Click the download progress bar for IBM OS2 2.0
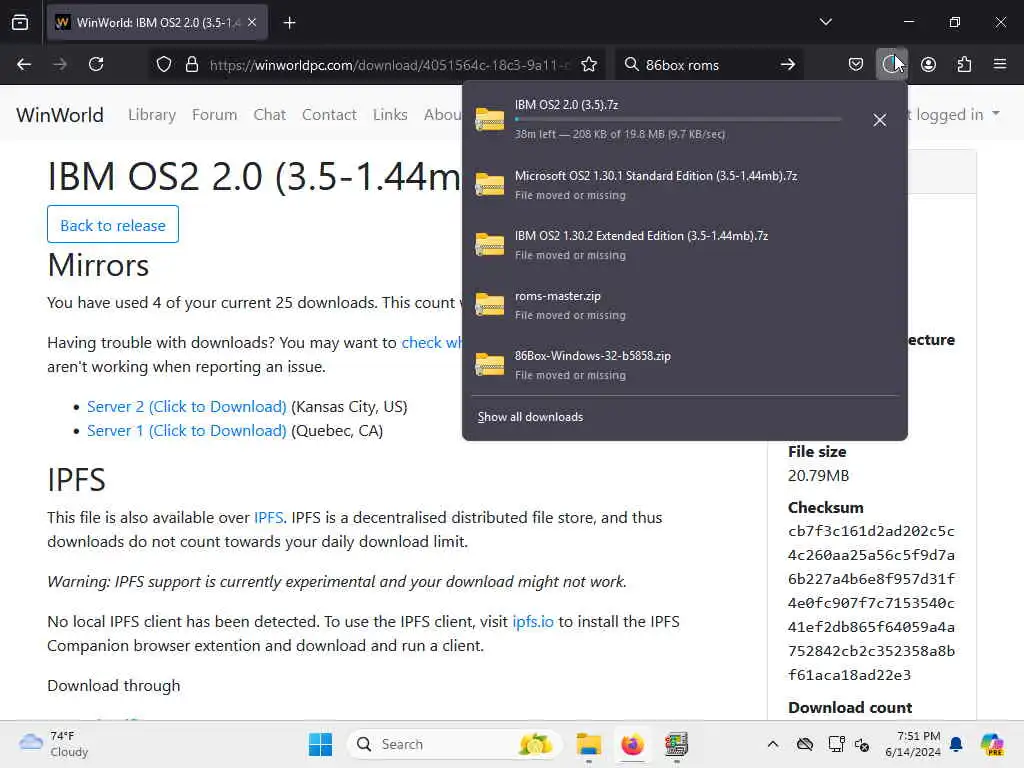This screenshot has height=768, width=1024. tap(678, 120)
